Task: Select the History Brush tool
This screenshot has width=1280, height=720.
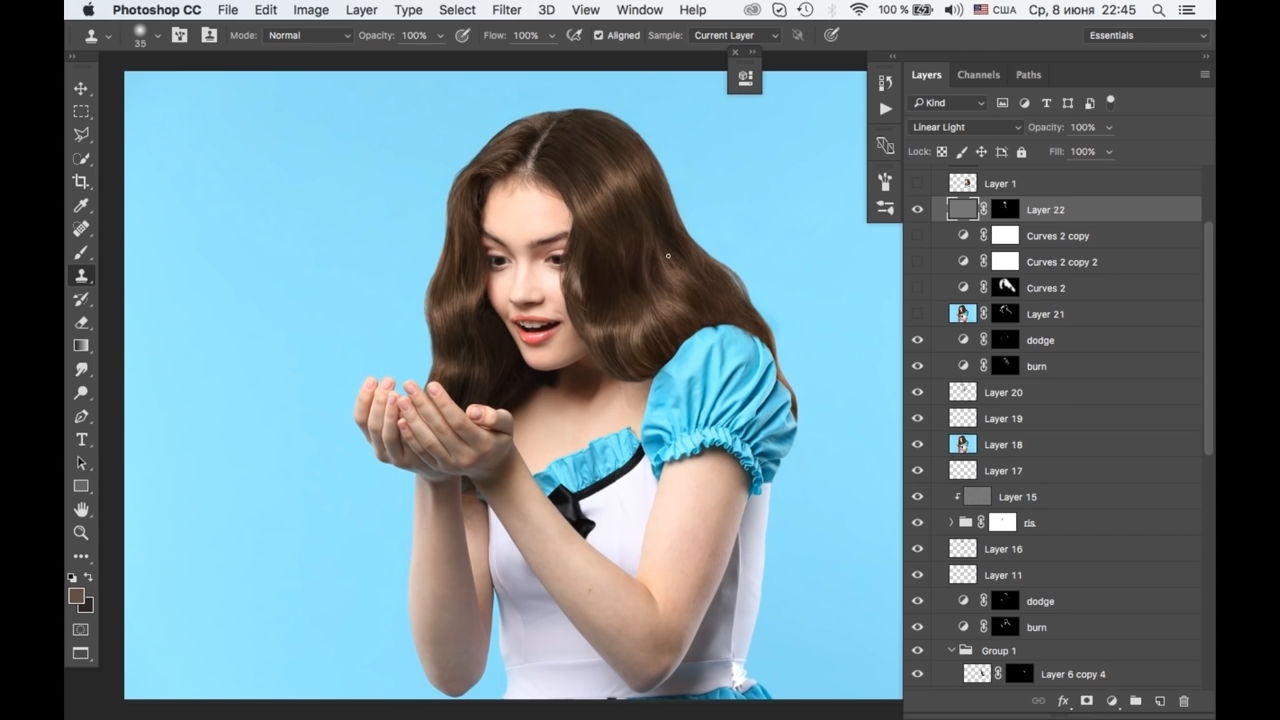Action: point(81,299)
